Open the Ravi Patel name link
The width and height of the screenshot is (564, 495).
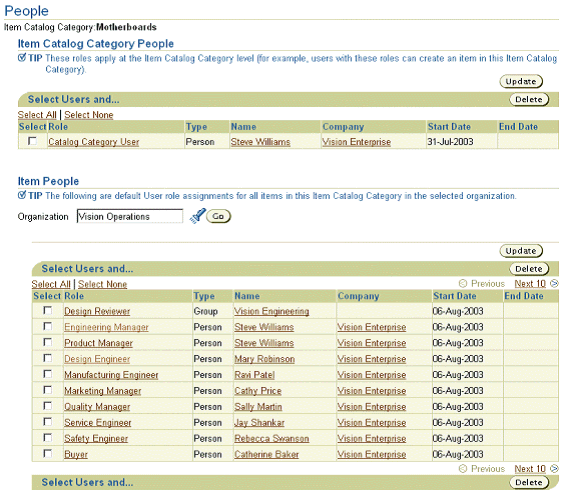tap(255, 375)
